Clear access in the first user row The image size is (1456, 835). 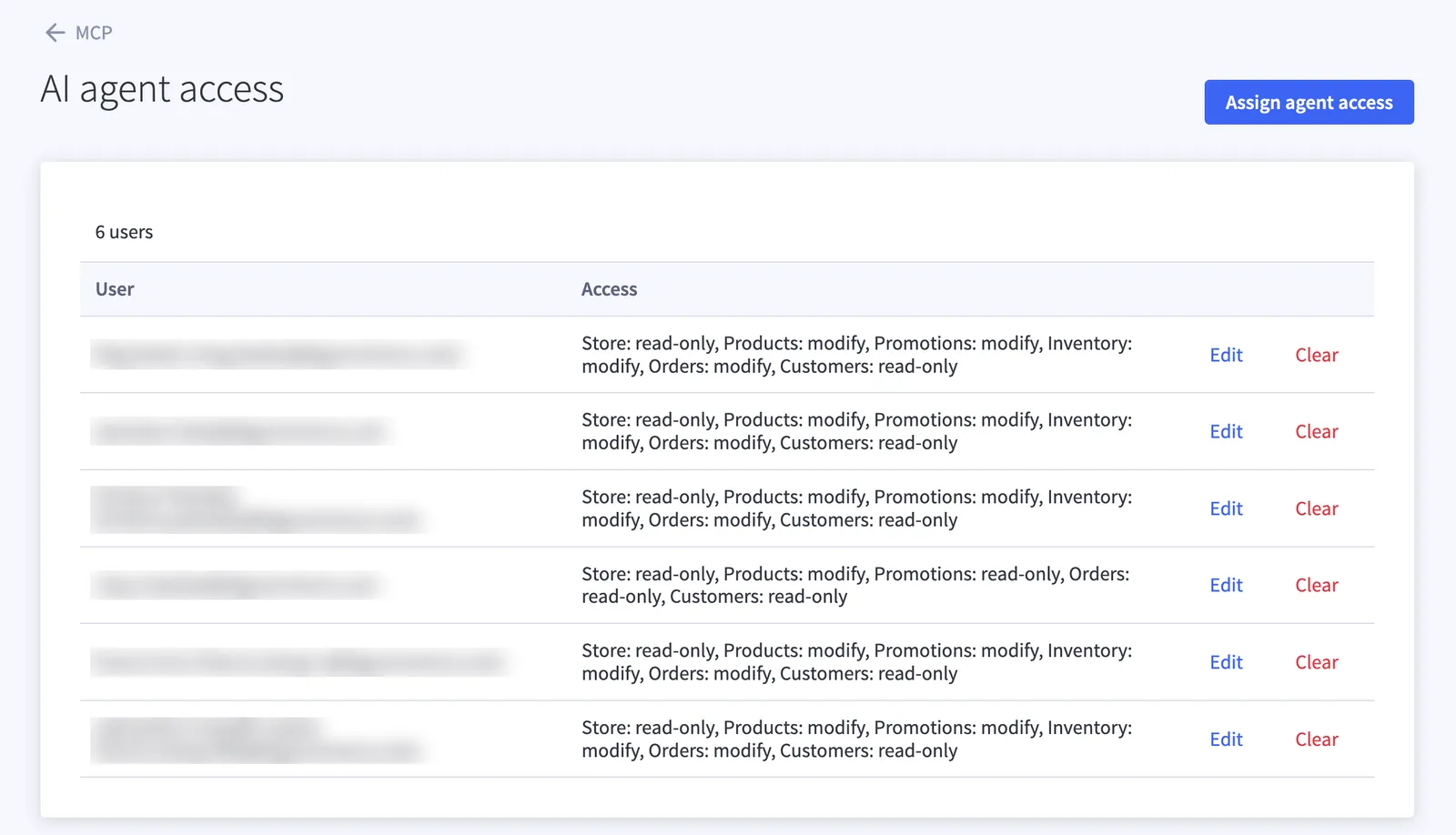click(x=1317, y=355)
